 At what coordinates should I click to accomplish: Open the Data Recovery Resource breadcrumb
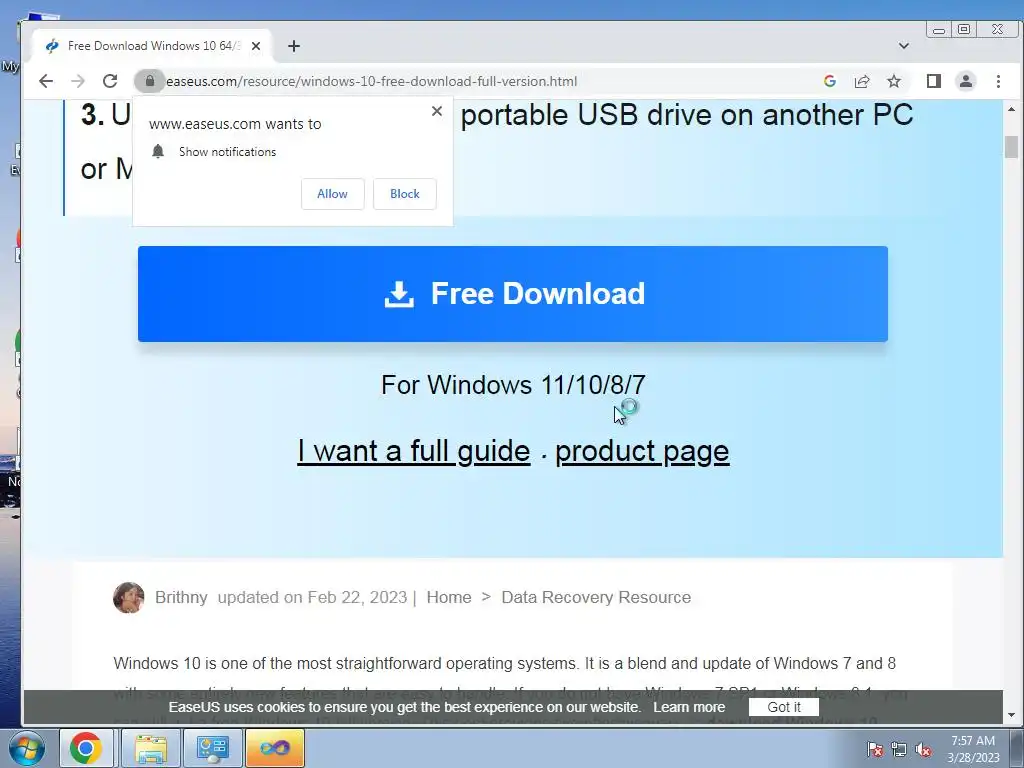(x=596, y=598)
